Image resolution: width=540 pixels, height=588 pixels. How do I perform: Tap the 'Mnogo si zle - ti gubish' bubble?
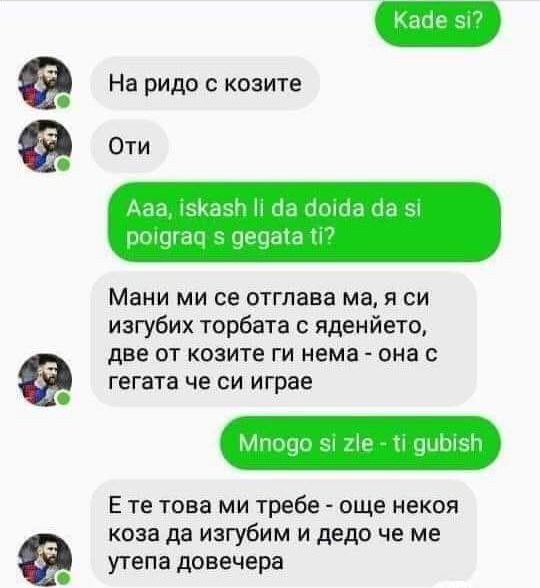tap(360, 444)
